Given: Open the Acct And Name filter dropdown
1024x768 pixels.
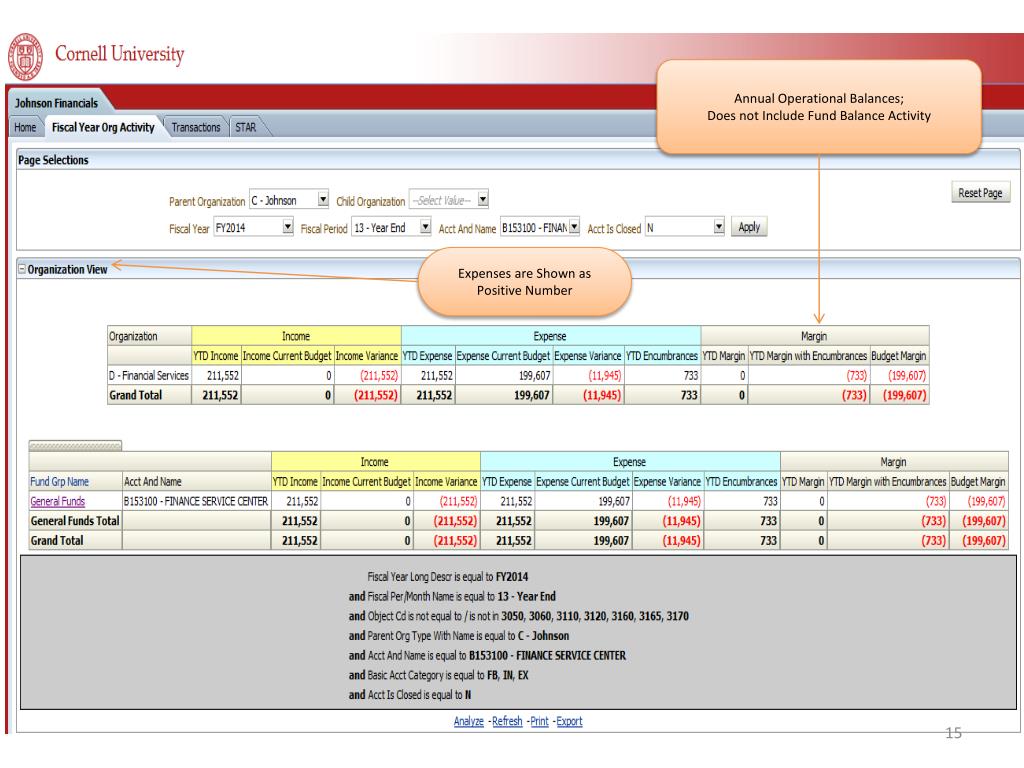Looking at the screenshot, I should tap(575, 227).
